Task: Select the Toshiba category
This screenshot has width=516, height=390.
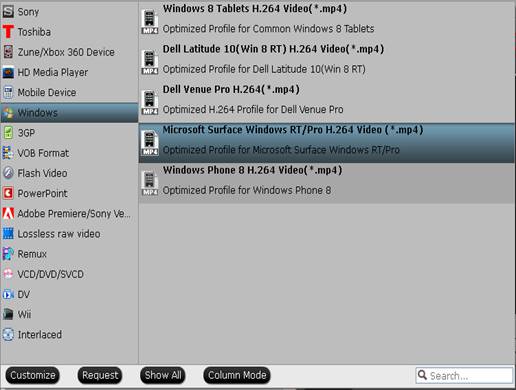Action: 69,32
